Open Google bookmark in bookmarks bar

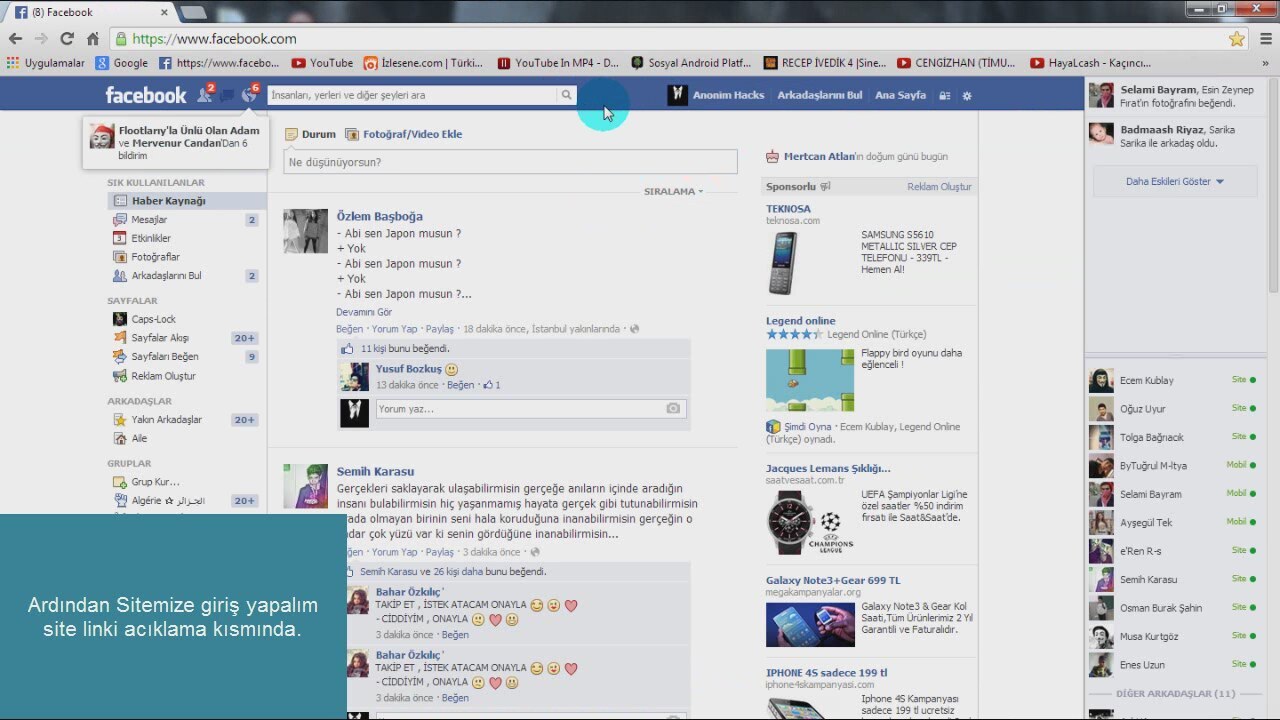(122, 63)
